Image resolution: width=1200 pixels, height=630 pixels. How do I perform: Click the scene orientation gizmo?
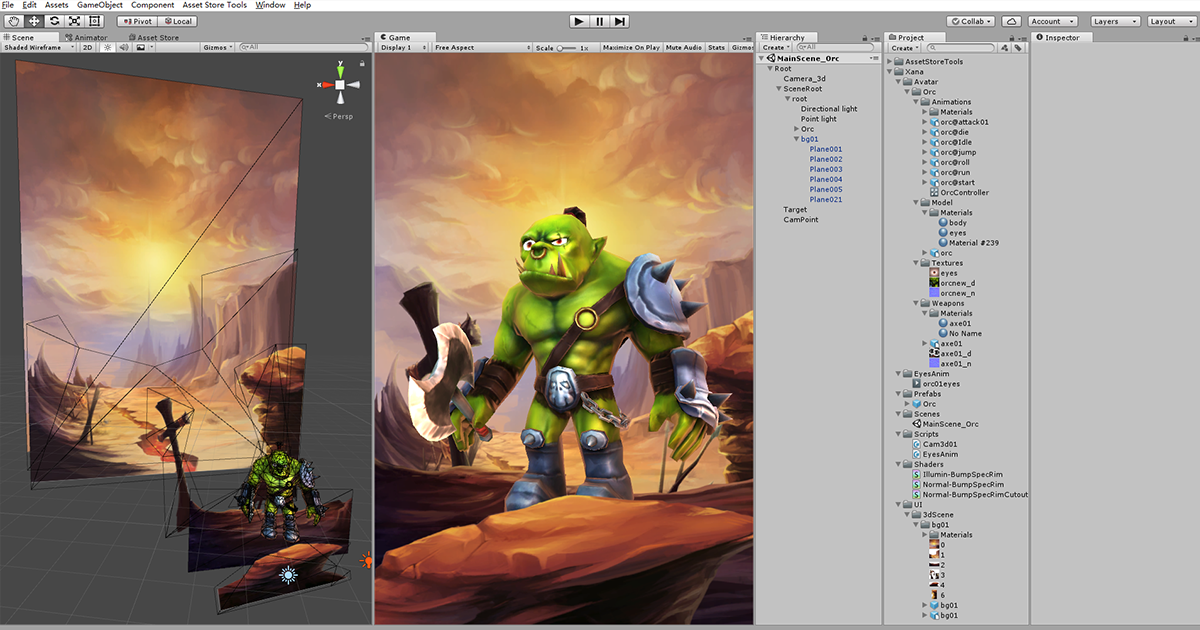coord(340,85)
